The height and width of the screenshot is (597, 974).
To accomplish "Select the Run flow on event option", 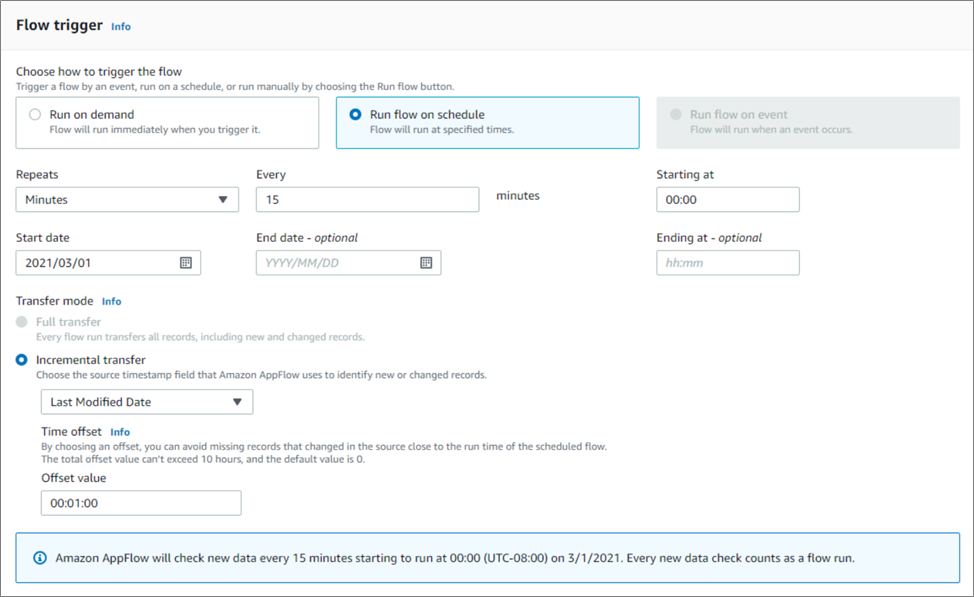I will coord(808,122).
